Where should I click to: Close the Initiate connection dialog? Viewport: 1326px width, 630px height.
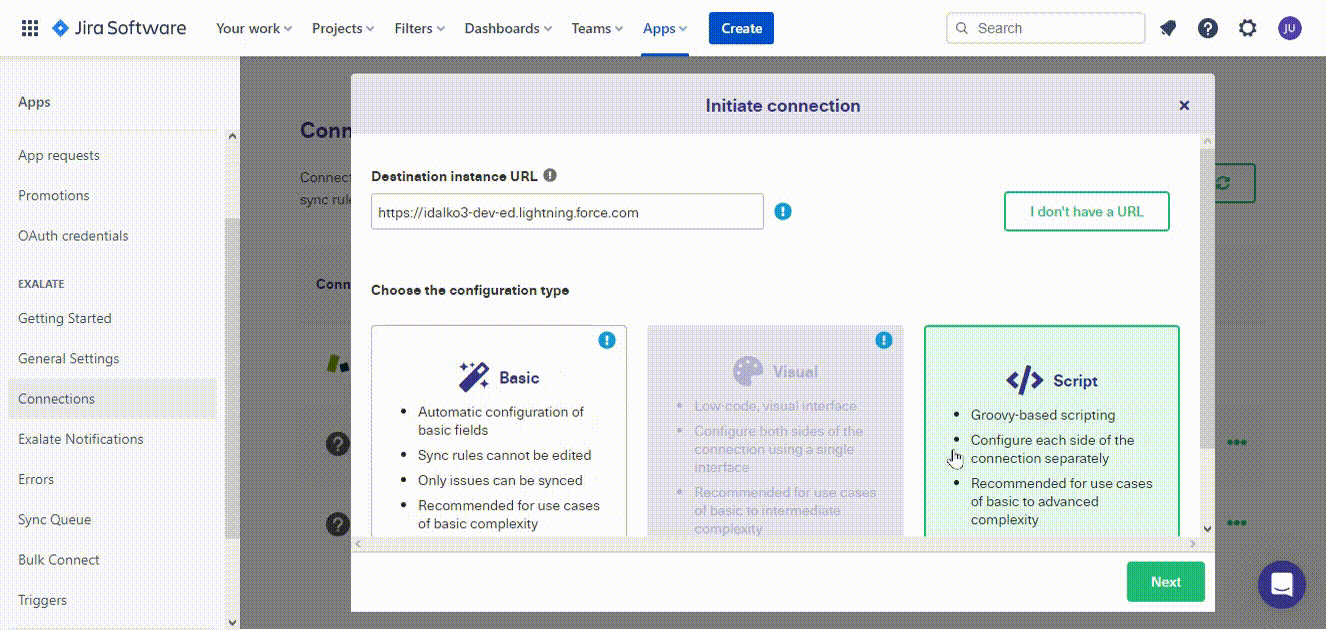coord(1184,105)
